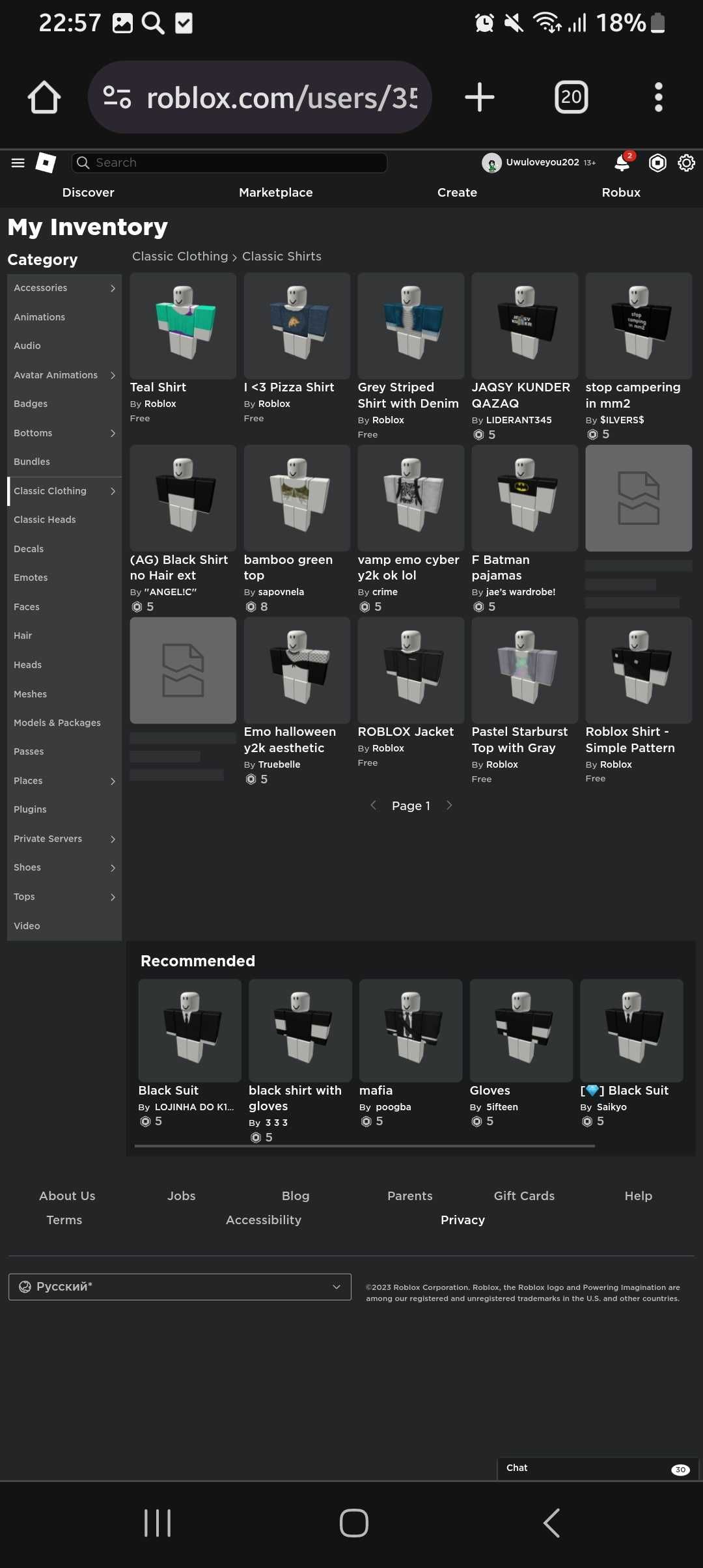Switch to the Create tab
Viewport: 703px width, 1568px height.
457,193
